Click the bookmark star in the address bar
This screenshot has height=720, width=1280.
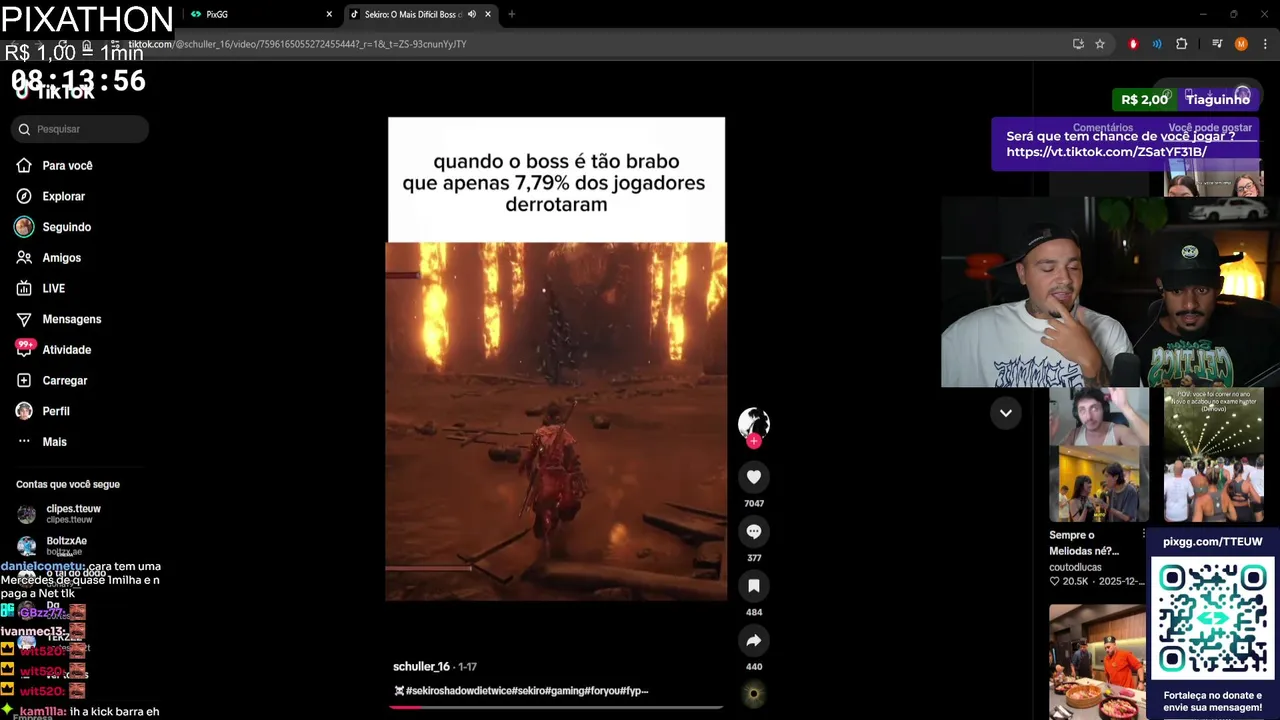(x=1100, y=44)
